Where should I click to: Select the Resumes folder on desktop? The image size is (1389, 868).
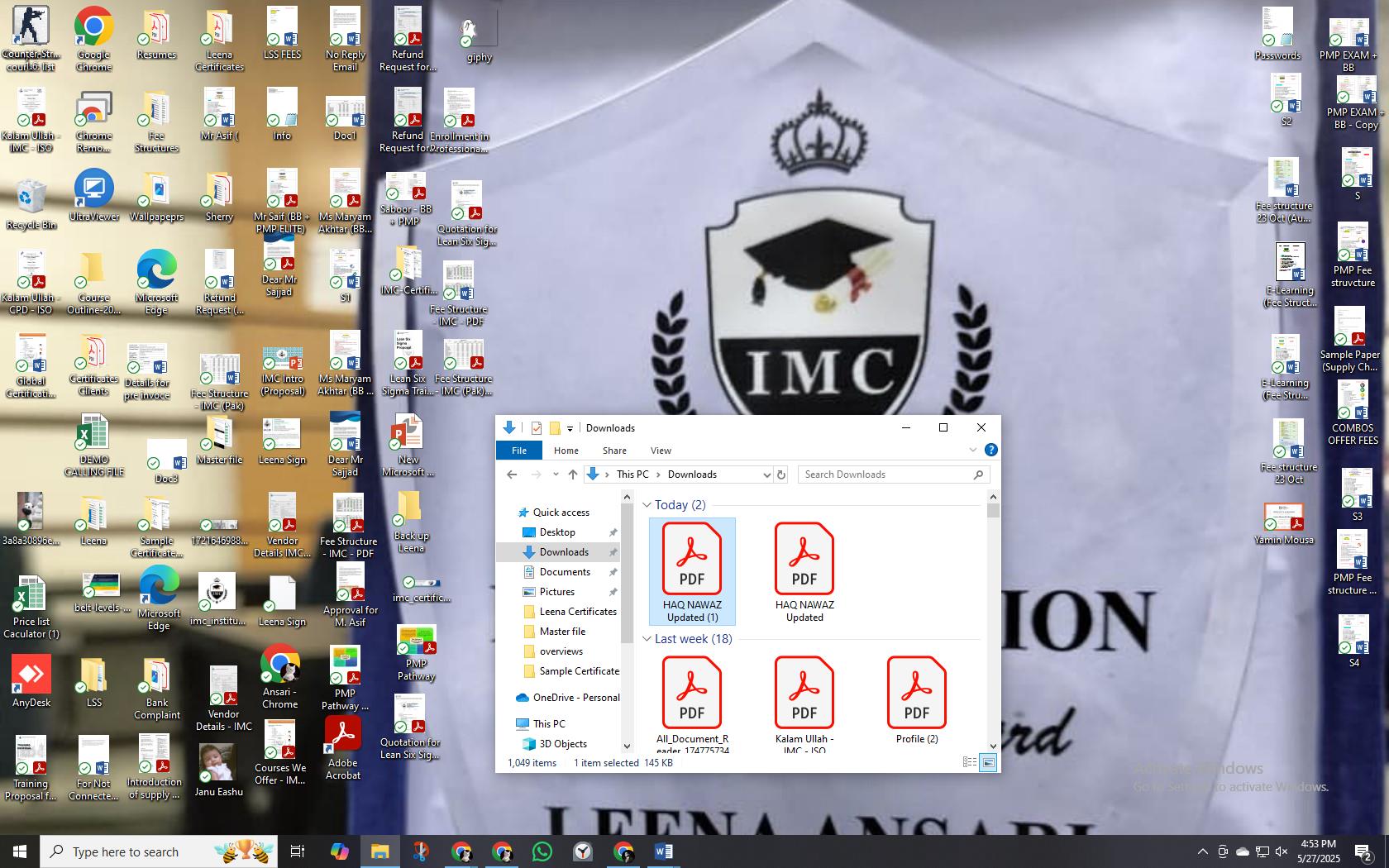pos(156,36)
